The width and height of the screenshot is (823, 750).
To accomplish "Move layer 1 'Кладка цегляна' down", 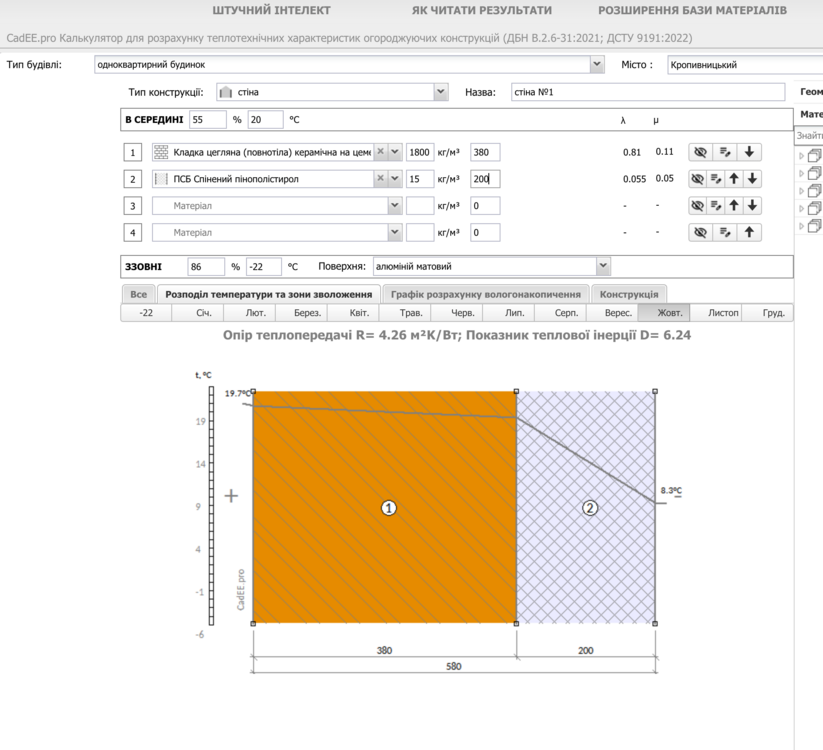I will [749, 152].
